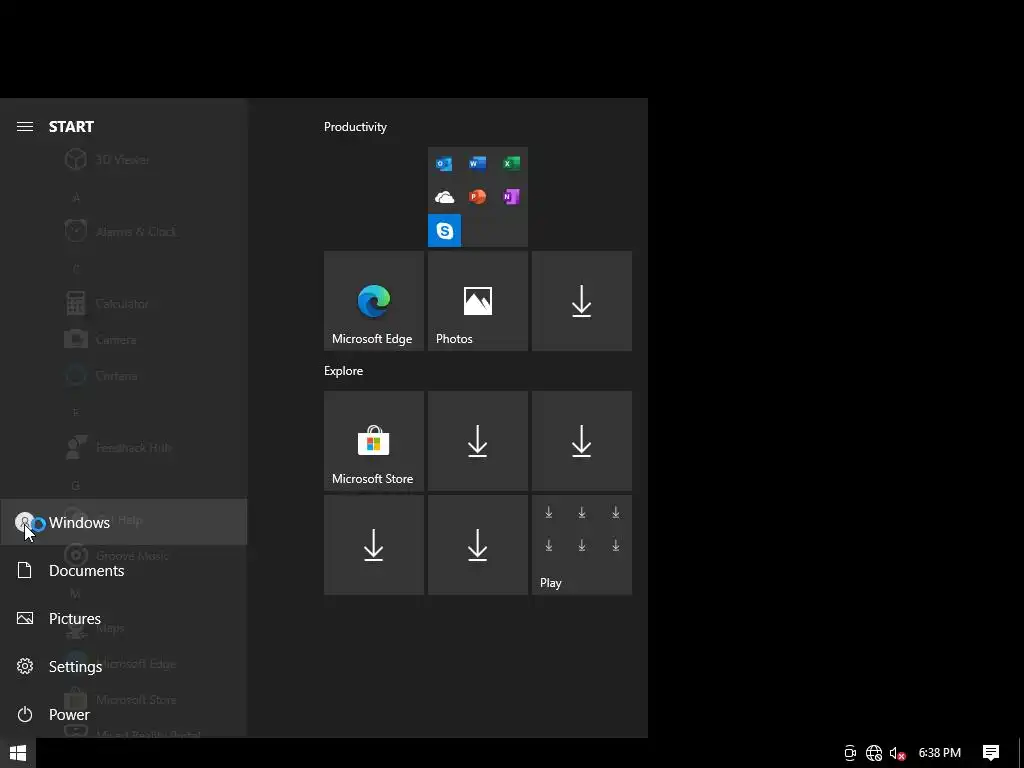The height and width of the screenshot is (768, 1024).
Task: Click the Show desktop strip
Action: pos(1021,753)
